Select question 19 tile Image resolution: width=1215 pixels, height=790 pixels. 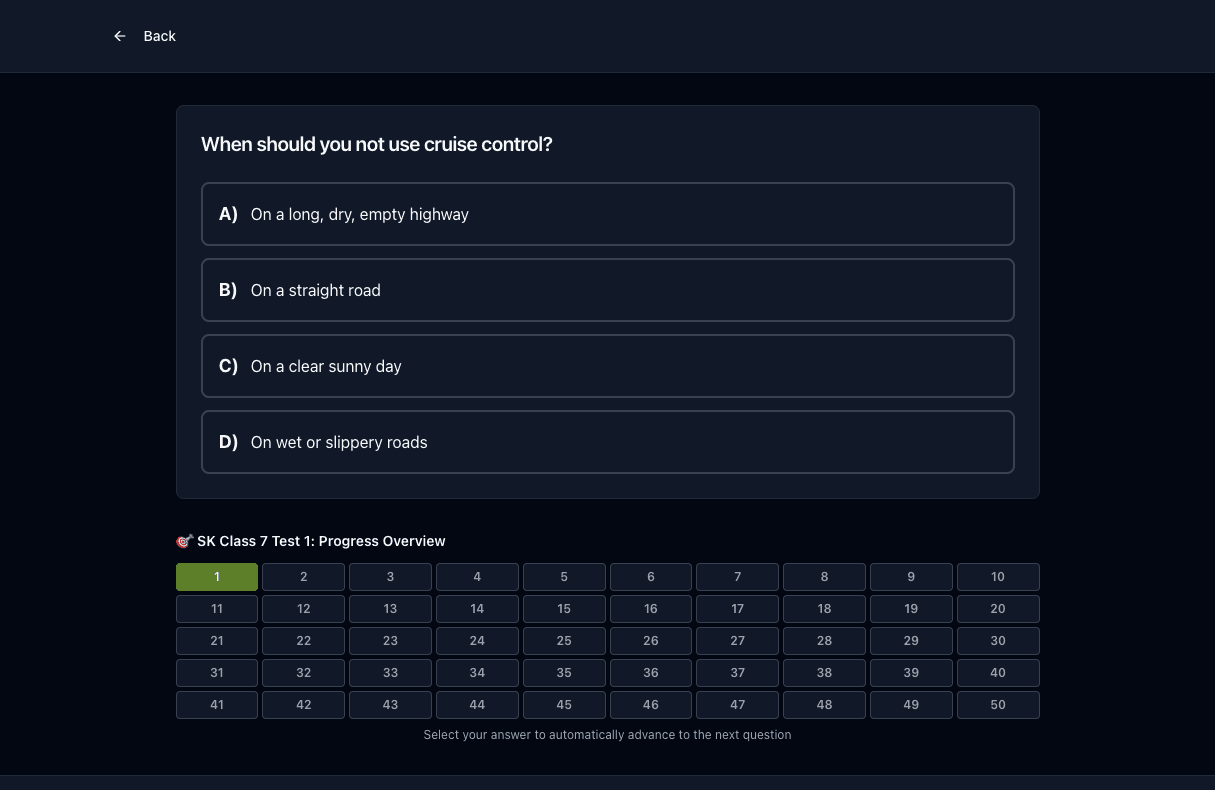pos(911,609)
